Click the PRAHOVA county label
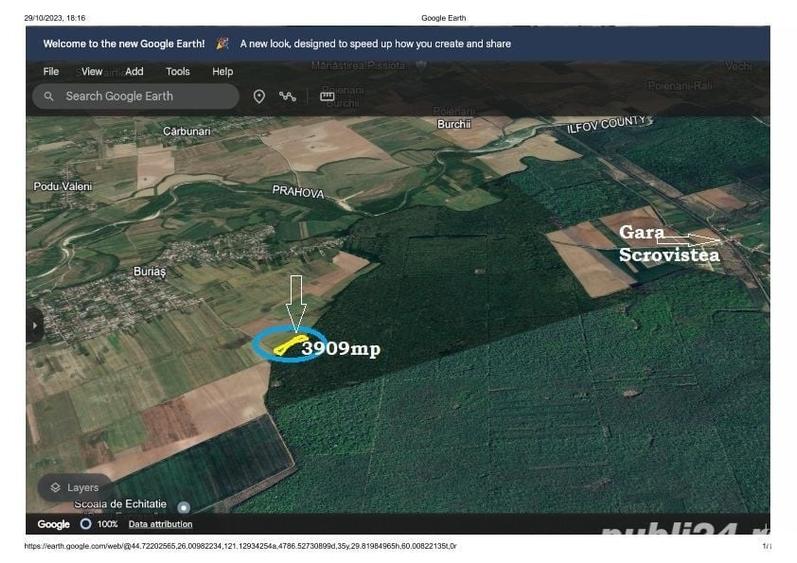 (298, 192)
